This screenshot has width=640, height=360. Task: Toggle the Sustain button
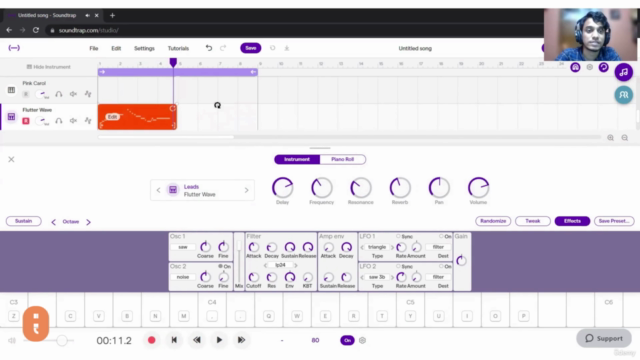coord(23,221)
